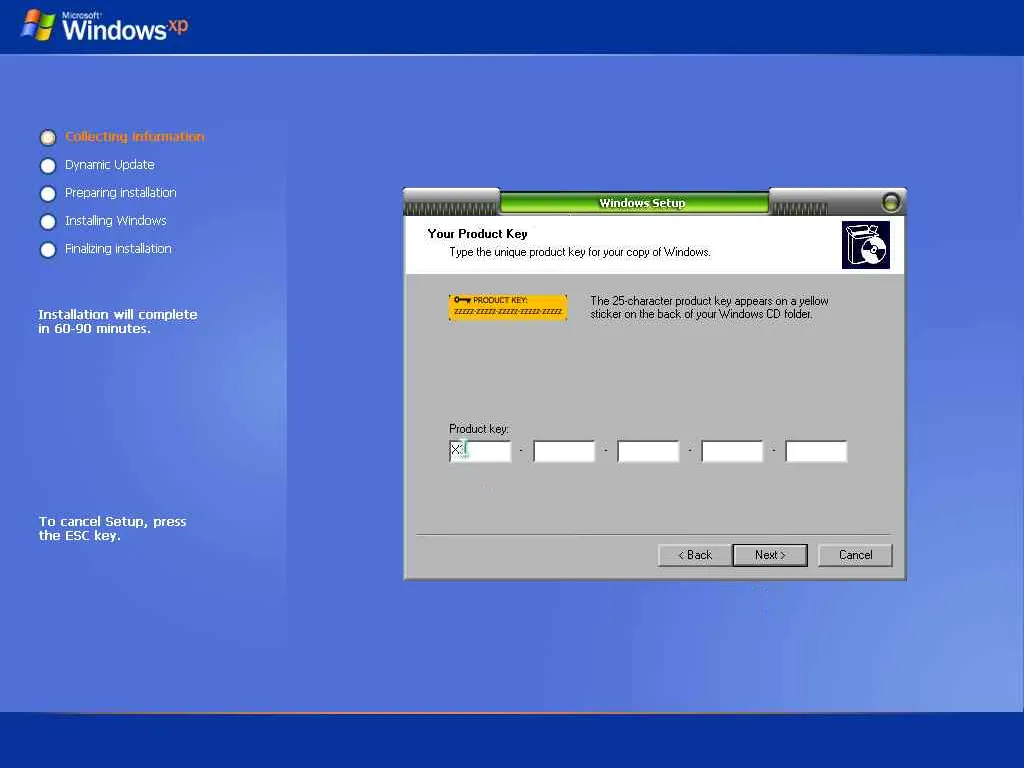The height and width of the screenshot is (768, 1024).
Task: Click the '25-character product key' description text
Action: [709, 308]
